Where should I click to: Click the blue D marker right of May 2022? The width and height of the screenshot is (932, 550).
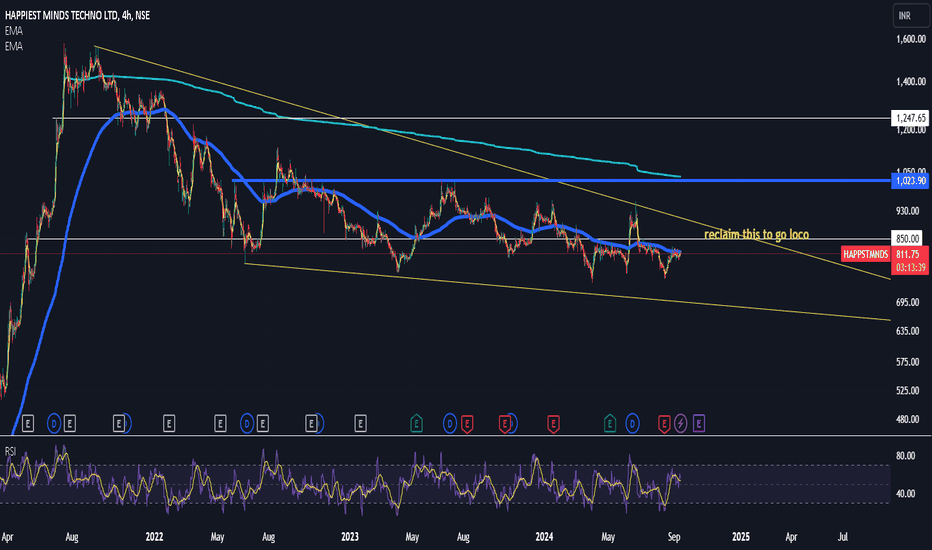pyautogui.click(x=247, y=423)
